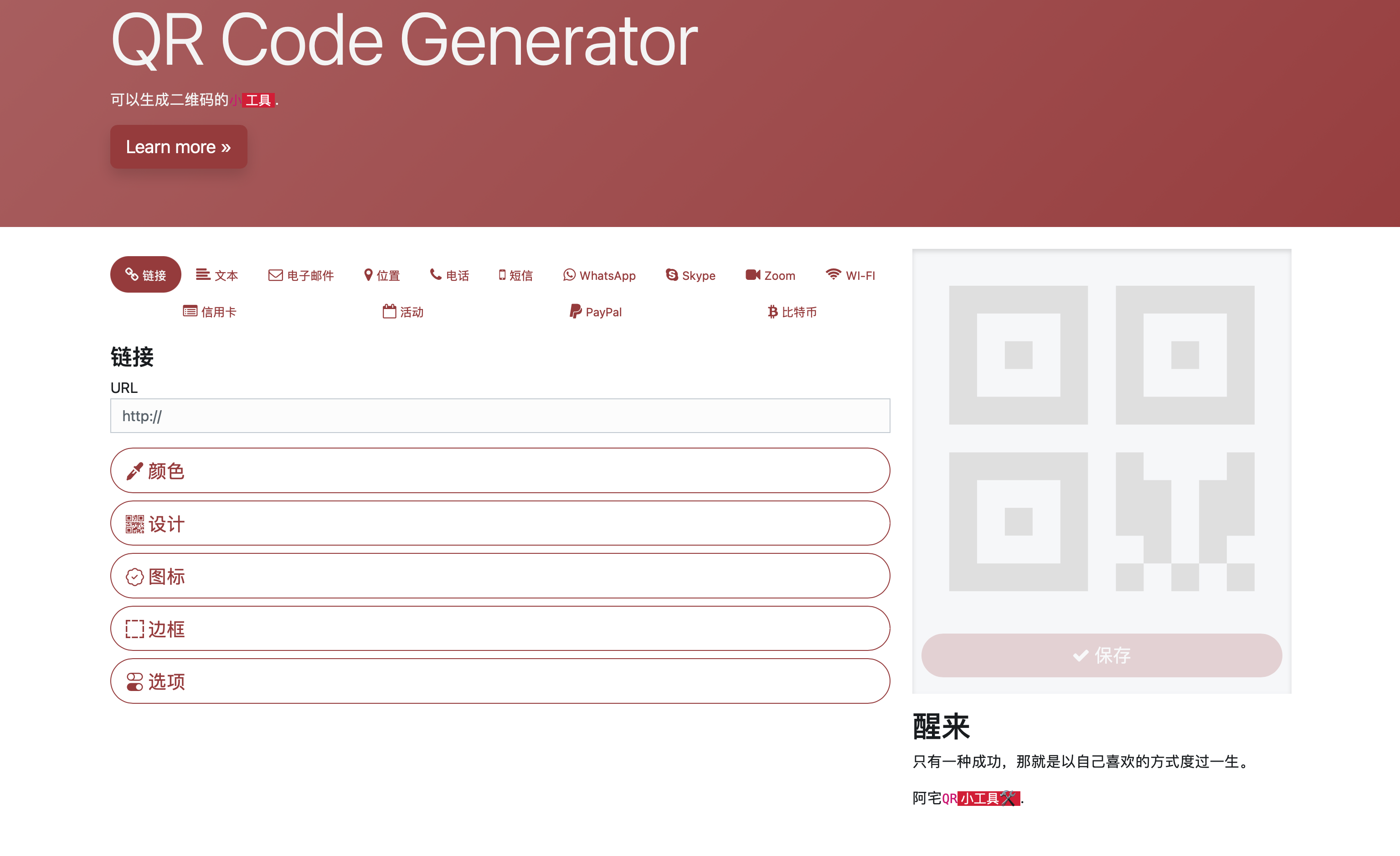Select the 链接 link tab

145,275
